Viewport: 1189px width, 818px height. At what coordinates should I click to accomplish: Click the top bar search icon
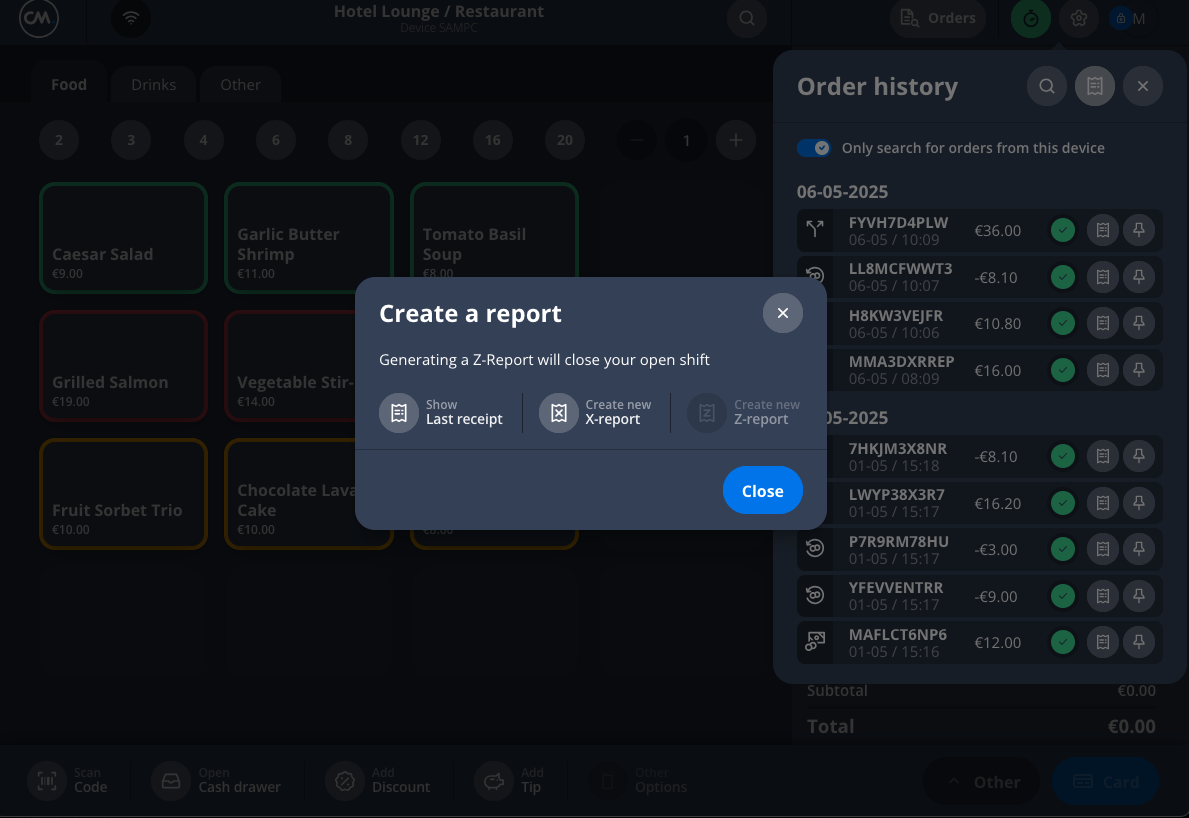click(x=746, y=18)
